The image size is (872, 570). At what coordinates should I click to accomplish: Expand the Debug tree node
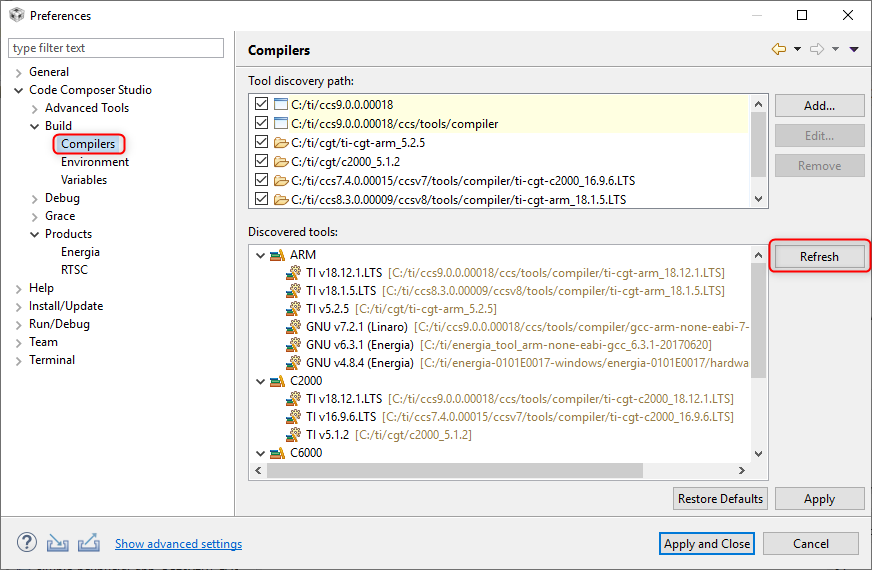(34, 199)
